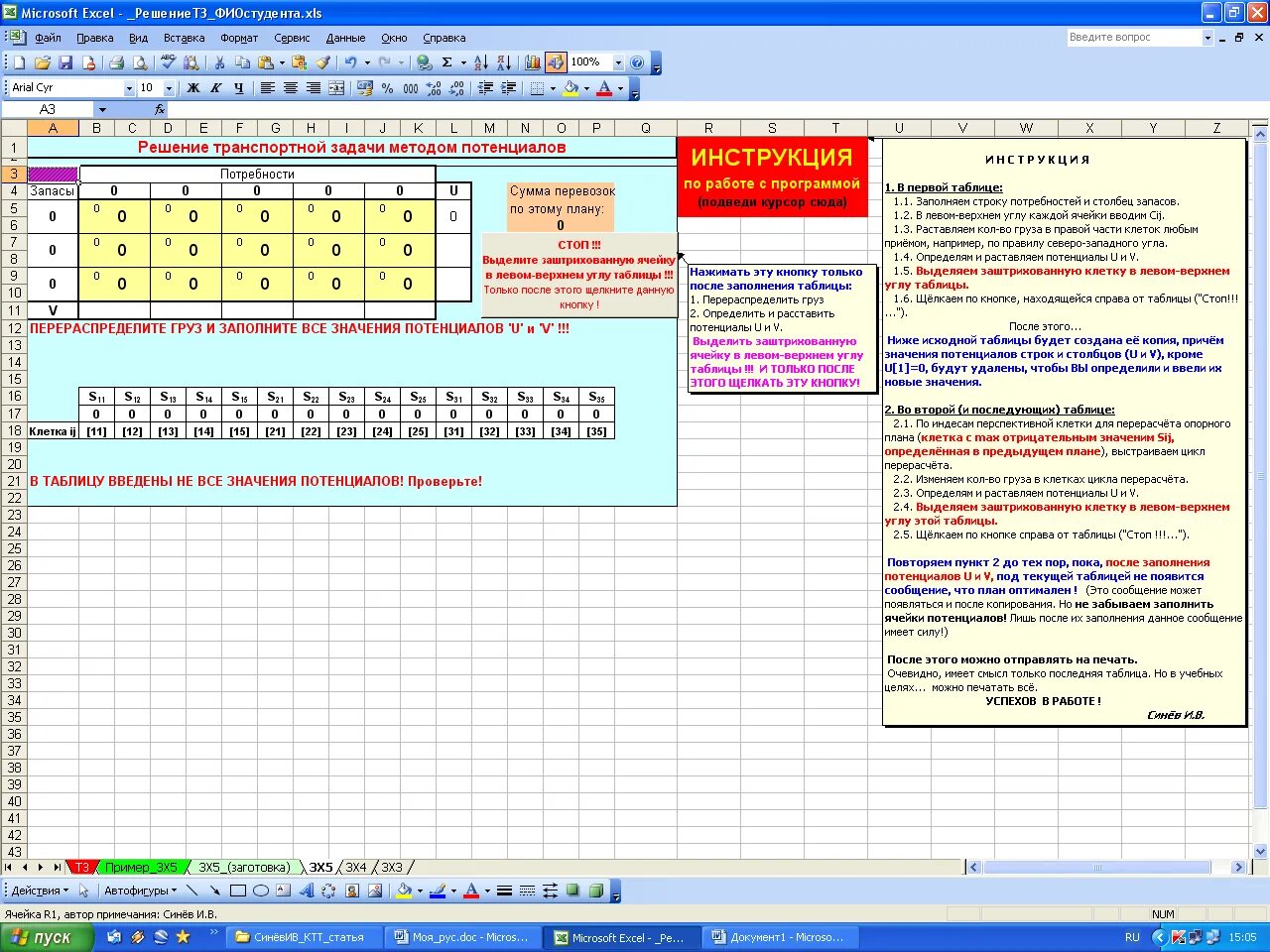
Task: Sort descending with the Я-A icon
Action: click(x=504, y=62)
